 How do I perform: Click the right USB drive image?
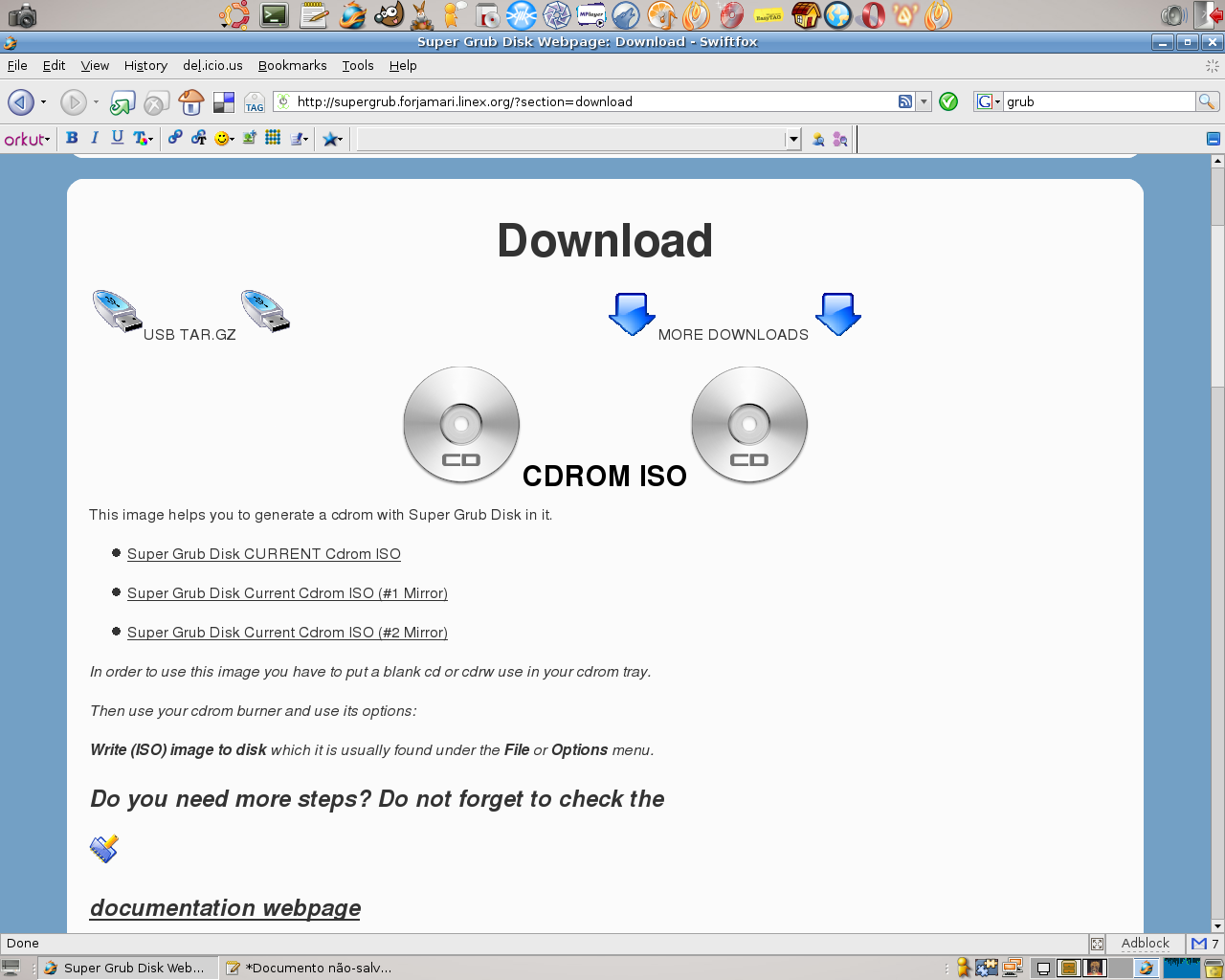265,311
